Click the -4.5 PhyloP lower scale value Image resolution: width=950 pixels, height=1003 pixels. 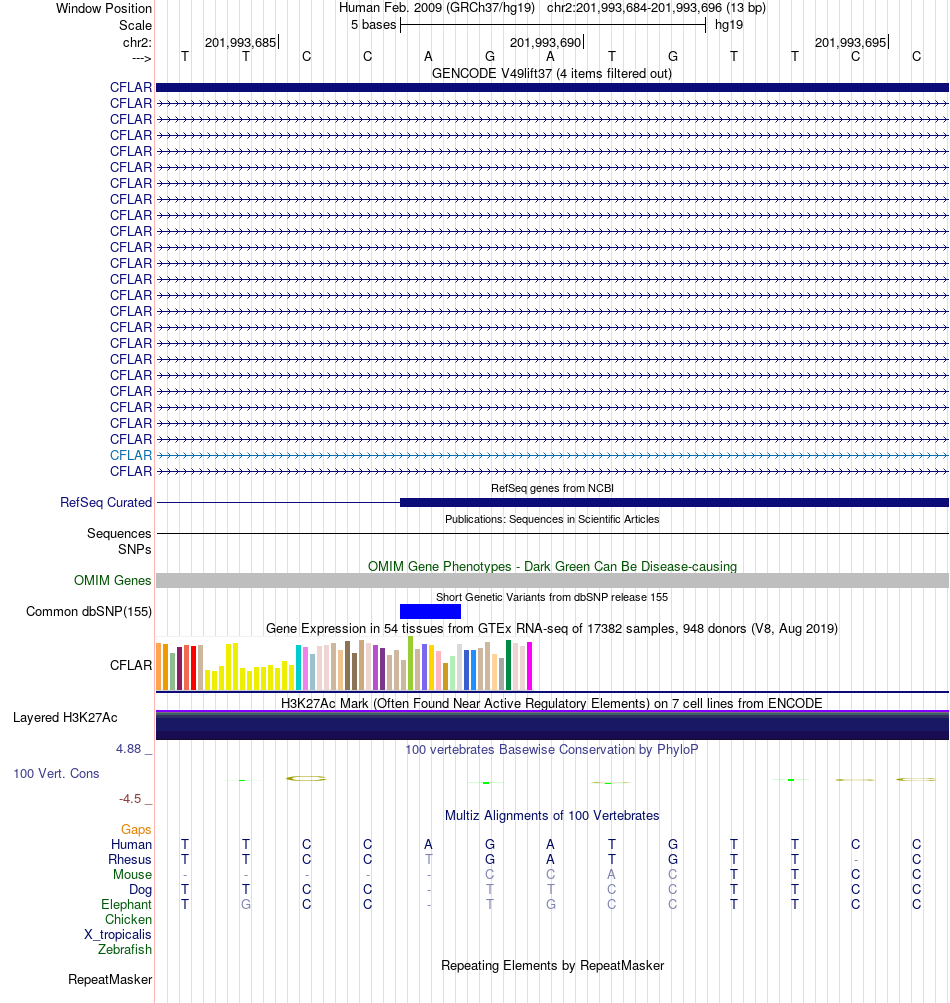pyautogui.click(x=130, y=798)
